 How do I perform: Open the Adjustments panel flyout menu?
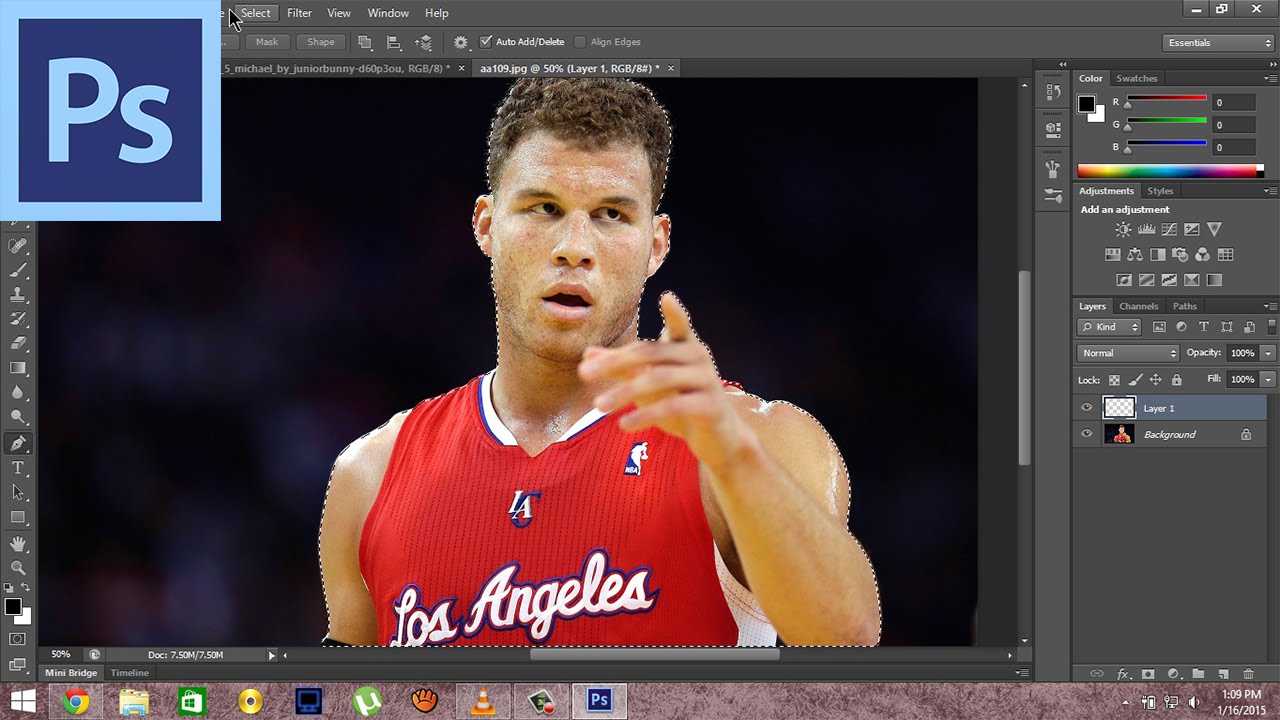[1270, 191]
